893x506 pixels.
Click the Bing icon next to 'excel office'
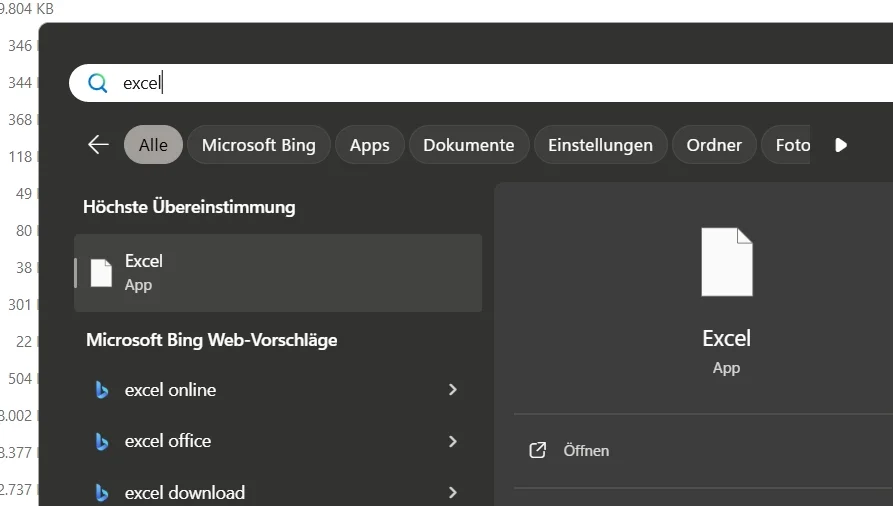[x=101, y=441]
